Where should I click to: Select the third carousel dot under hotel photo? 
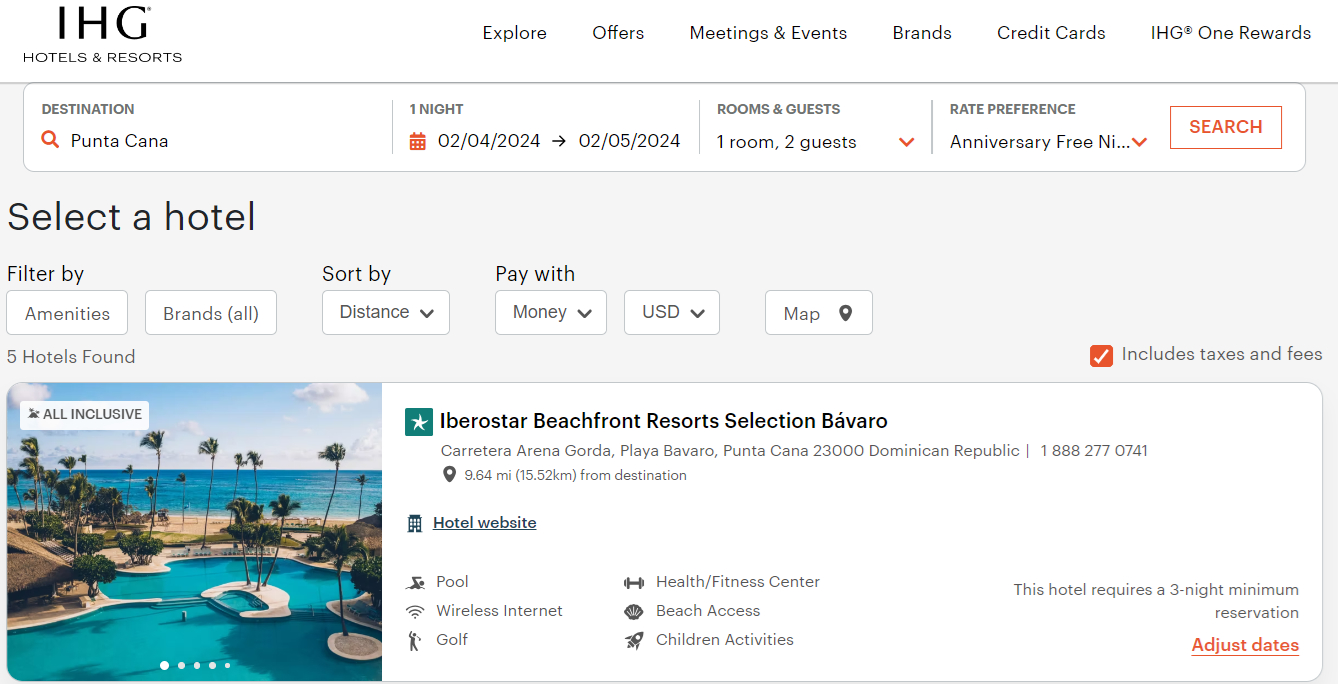coord(197,664)
